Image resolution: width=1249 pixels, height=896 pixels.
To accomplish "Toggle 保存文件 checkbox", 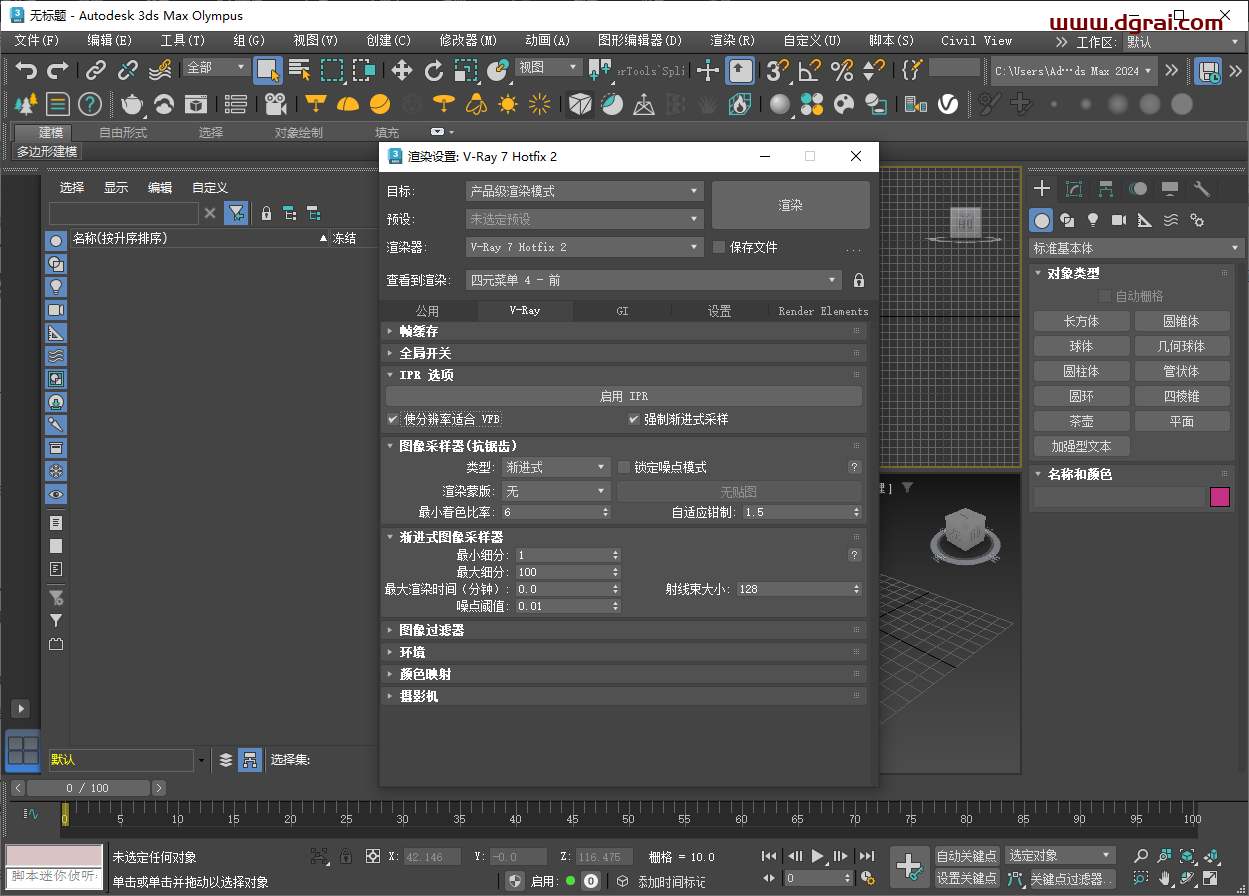I will (x=719, y=247).
